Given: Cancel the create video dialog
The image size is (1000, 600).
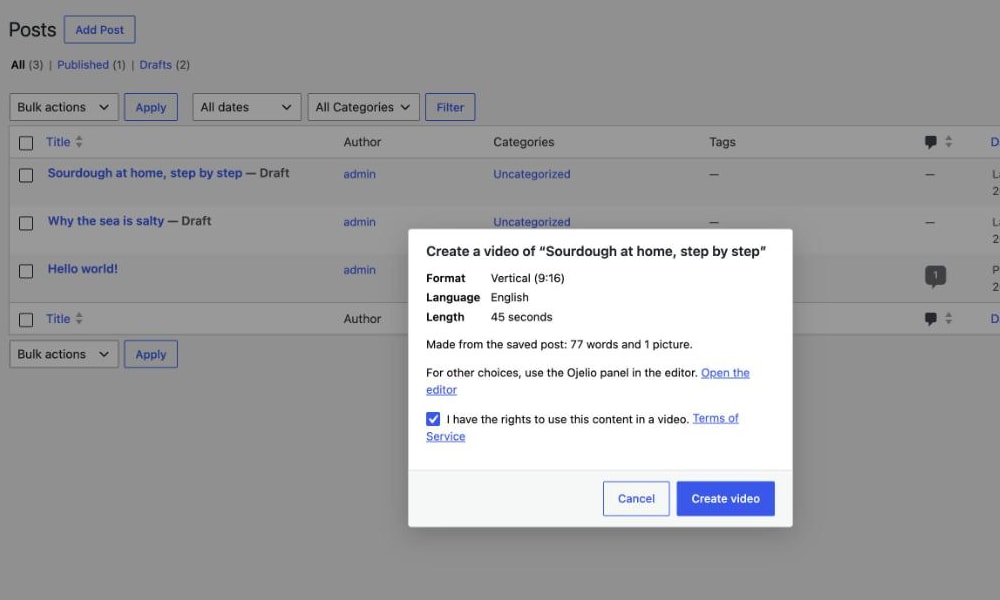Looking at the screenshot, I should [636, 499].
